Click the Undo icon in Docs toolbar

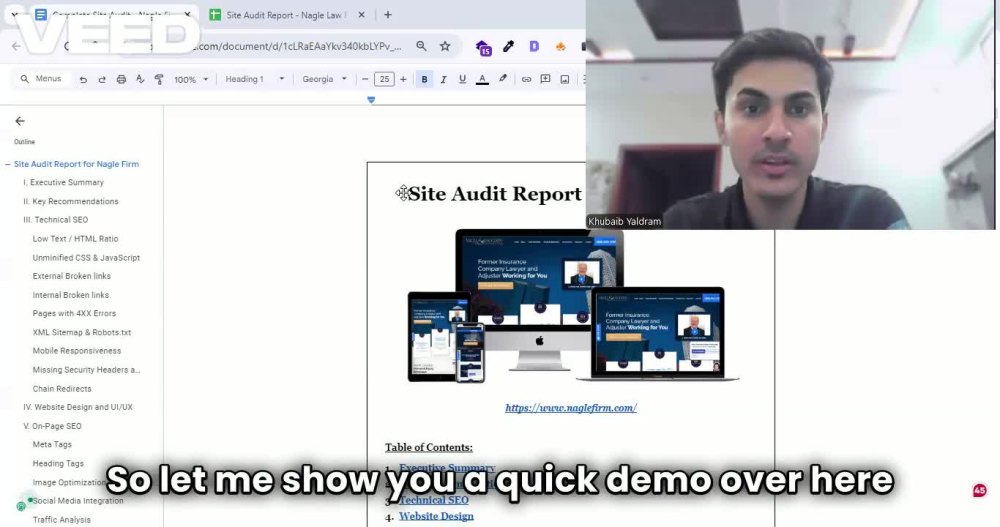click(x=83, y=80)
